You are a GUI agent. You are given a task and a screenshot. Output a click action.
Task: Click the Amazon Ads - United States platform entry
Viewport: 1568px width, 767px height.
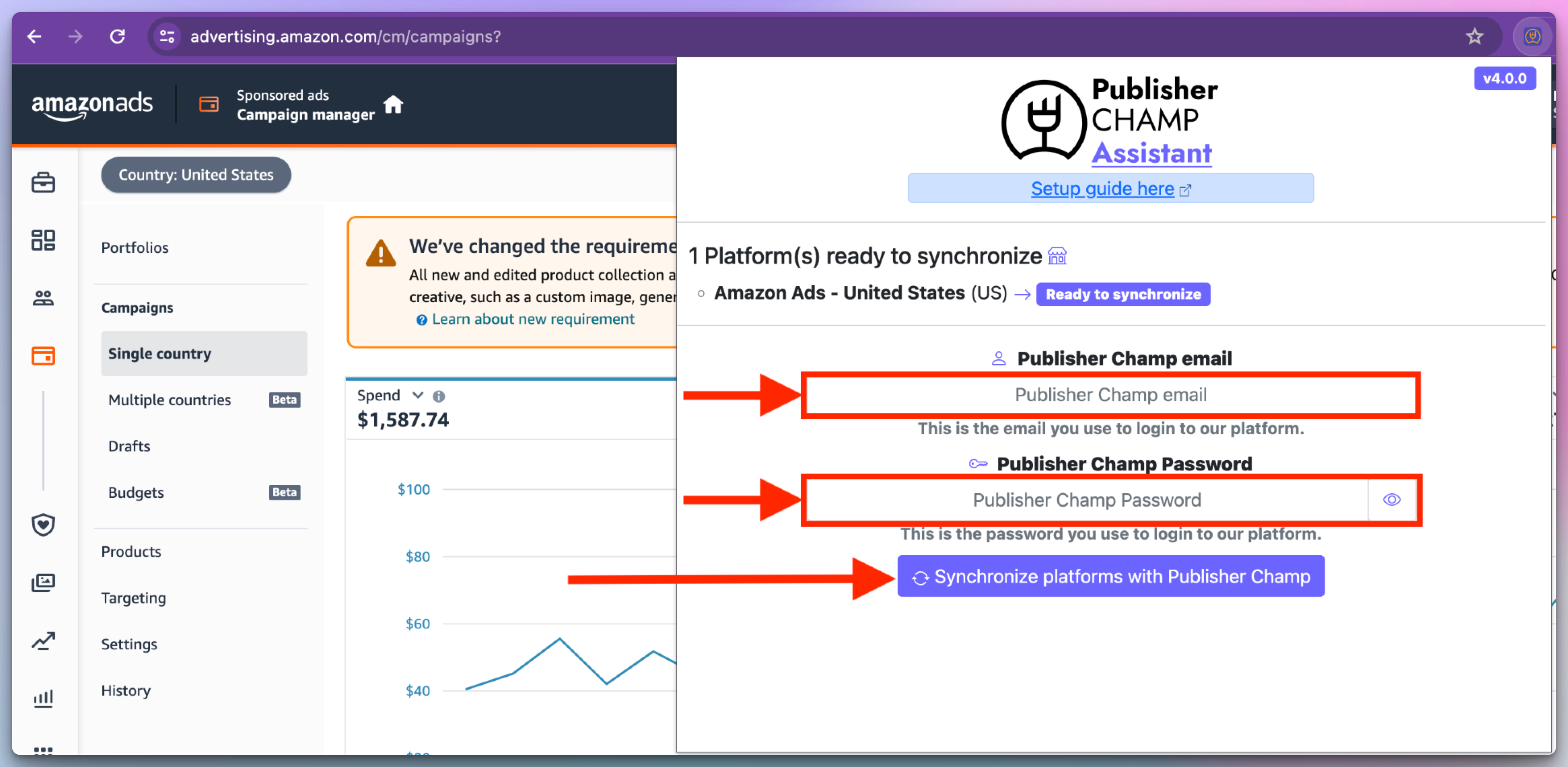click(x=861, y=293)
